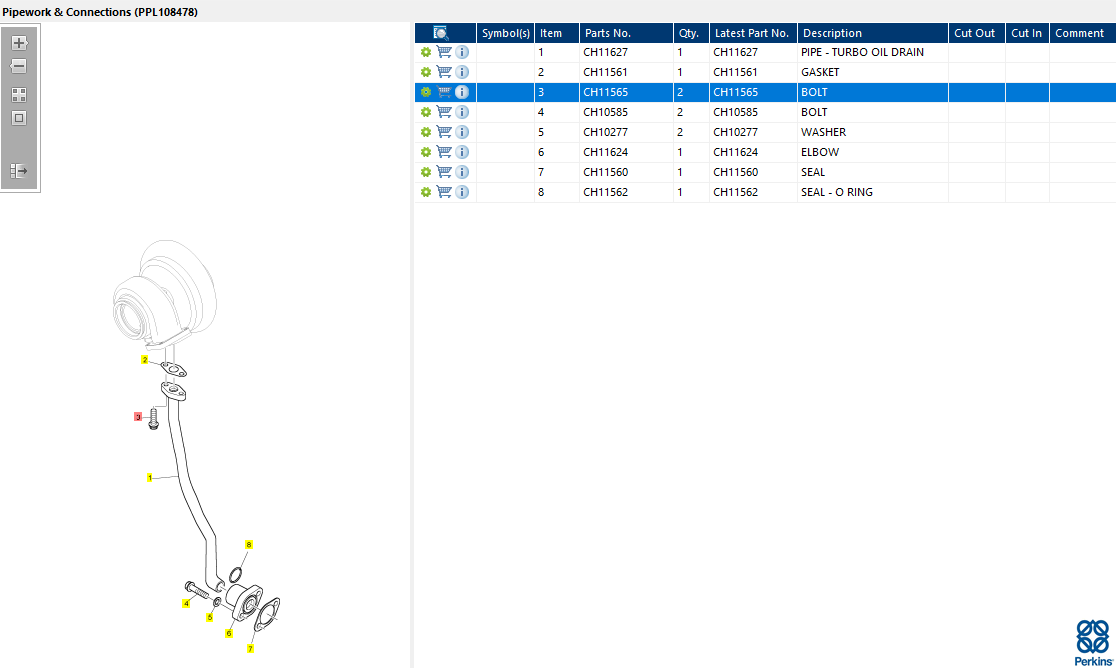Add ELBOW CH11624 to cart
This screenshot has width=1116, height=668.
pyautogui.click(x=444, y=152)
